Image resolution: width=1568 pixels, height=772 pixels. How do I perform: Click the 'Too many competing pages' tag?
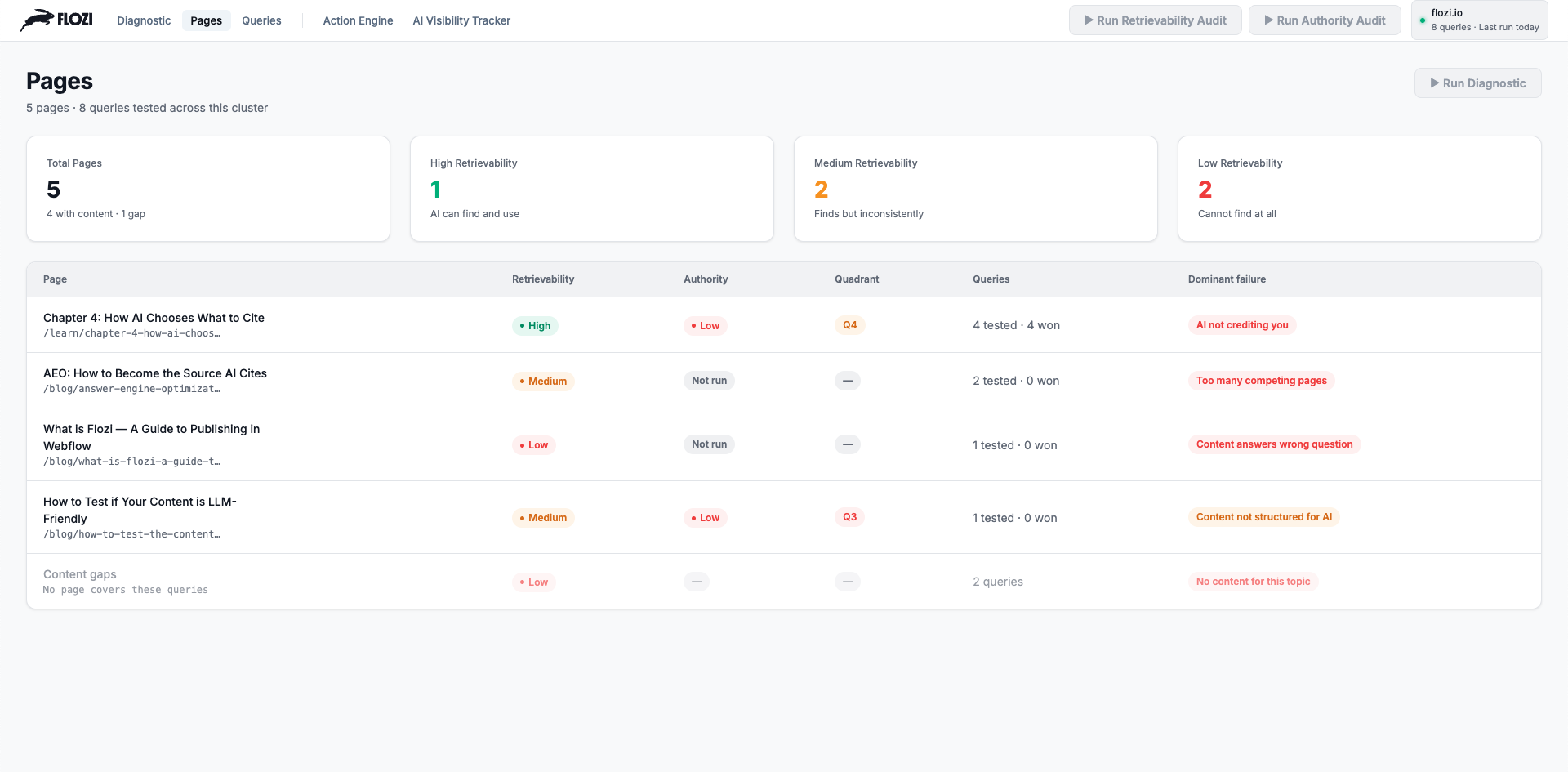(1262, 381)
